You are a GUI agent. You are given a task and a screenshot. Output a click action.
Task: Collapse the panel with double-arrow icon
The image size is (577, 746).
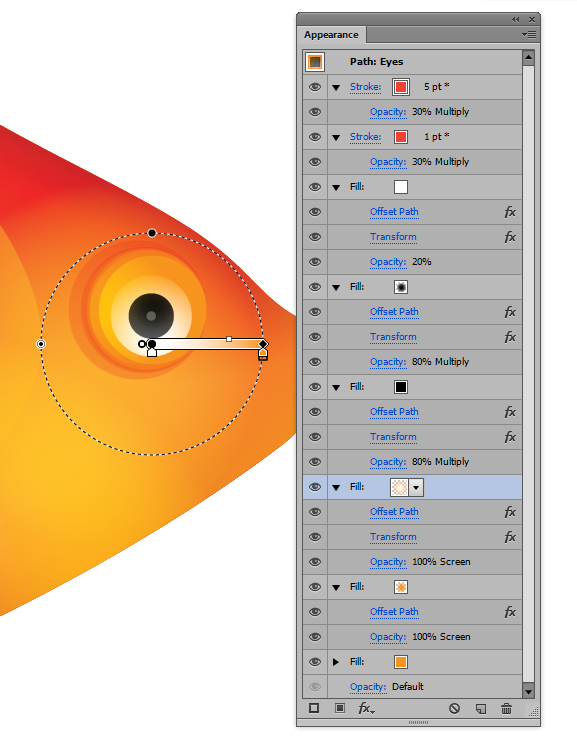click(x=516, y=20)
